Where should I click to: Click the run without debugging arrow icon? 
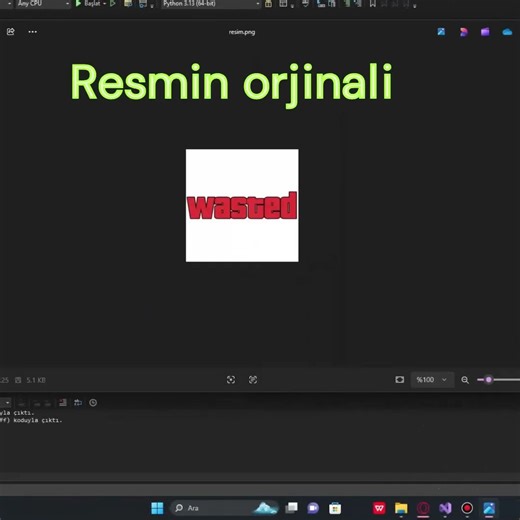(113, 3)
